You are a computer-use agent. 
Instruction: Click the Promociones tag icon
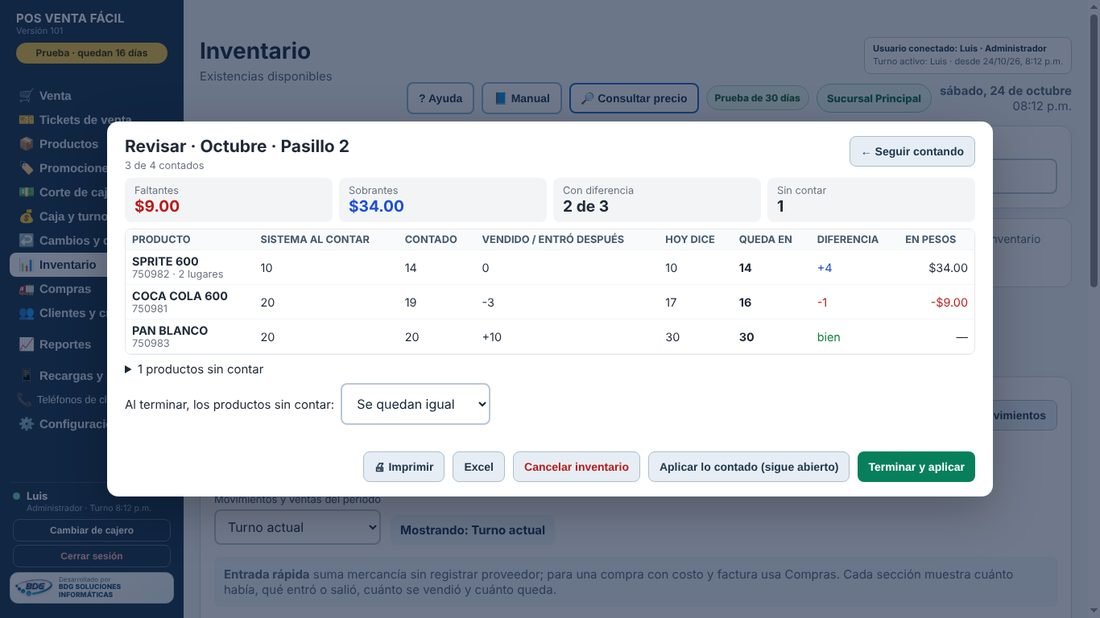26,168
